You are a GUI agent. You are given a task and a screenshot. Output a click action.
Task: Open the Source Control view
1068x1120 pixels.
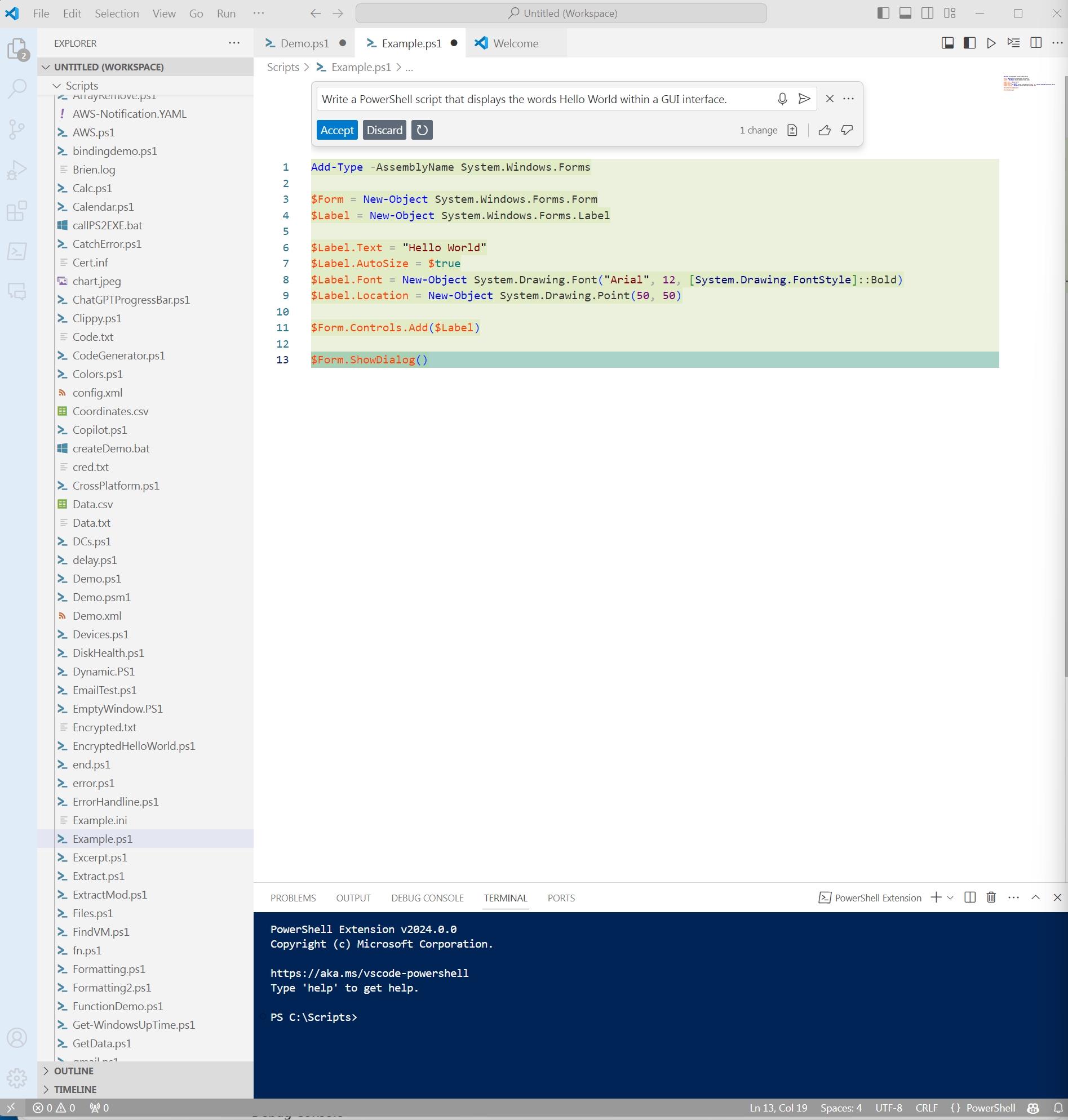[x=16, y=130]
